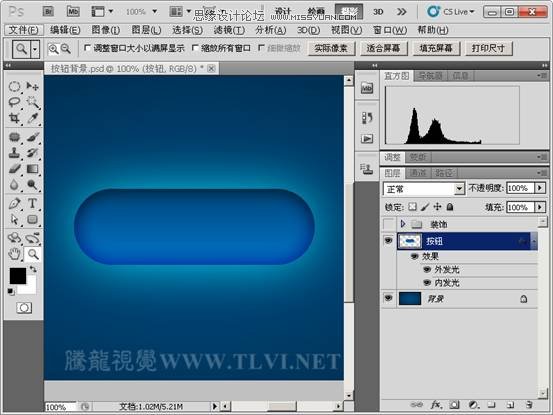
Task: Select the Clone Stamp tool
Action: (x=14, y=153)
